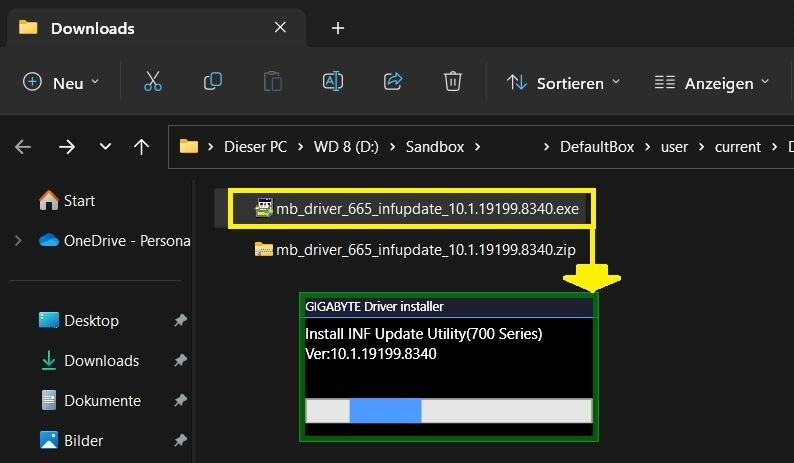Add a new Explorer tab

point(338,28)
